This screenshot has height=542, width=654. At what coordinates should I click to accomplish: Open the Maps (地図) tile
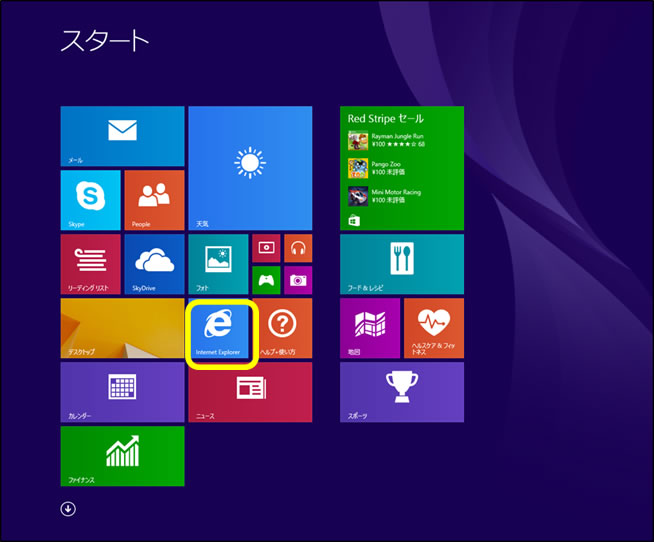370,328
